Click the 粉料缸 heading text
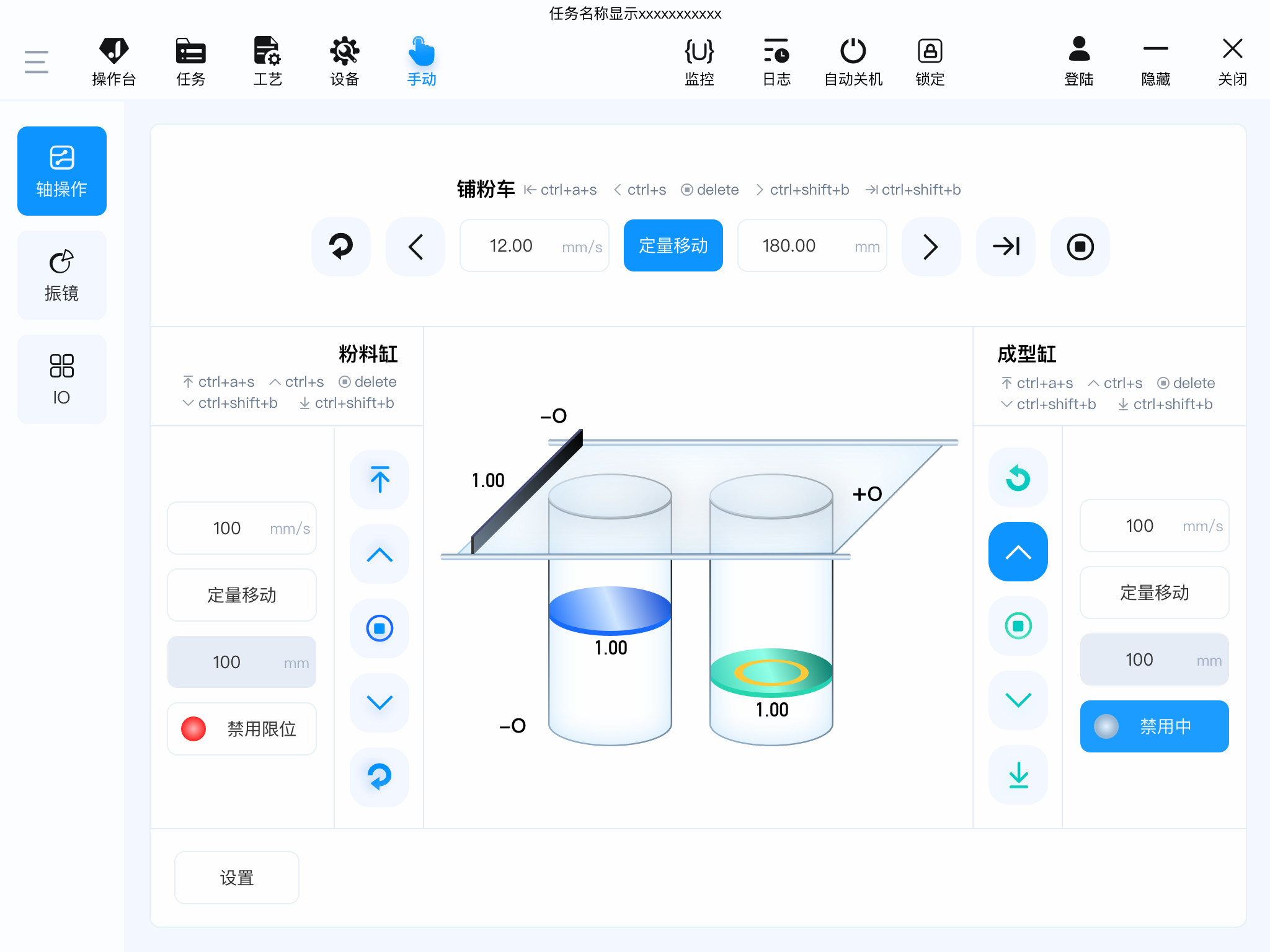The image size is (1270, 952). point(368,354)
